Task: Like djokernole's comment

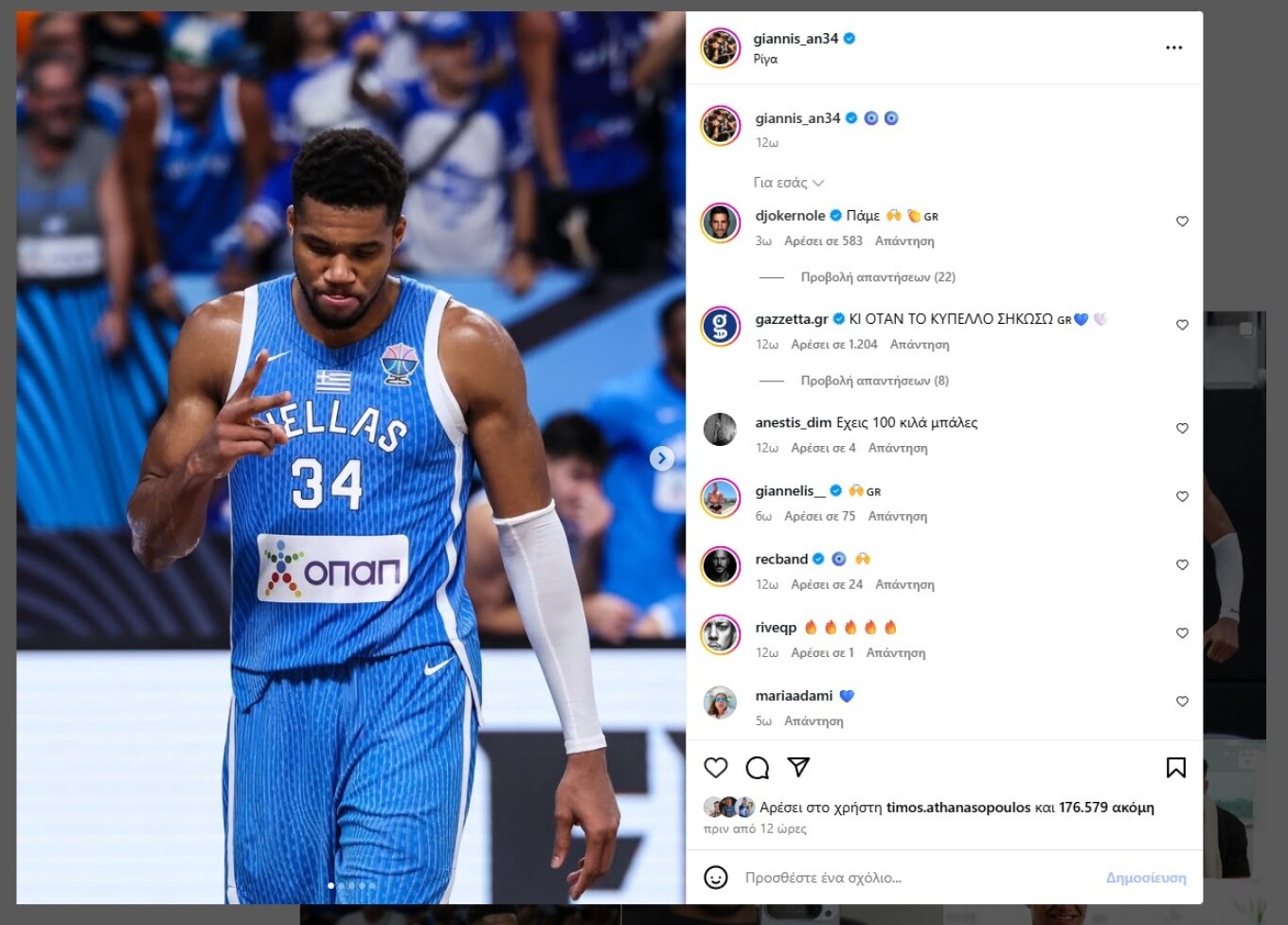Action: tap(1182, 222)
